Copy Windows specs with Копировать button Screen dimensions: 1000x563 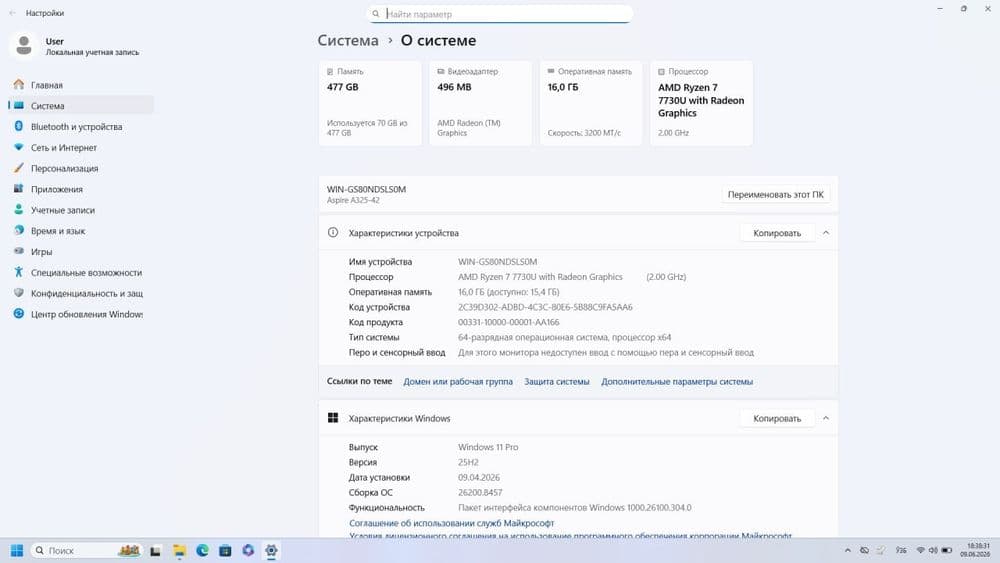click(x=777, y=418)
